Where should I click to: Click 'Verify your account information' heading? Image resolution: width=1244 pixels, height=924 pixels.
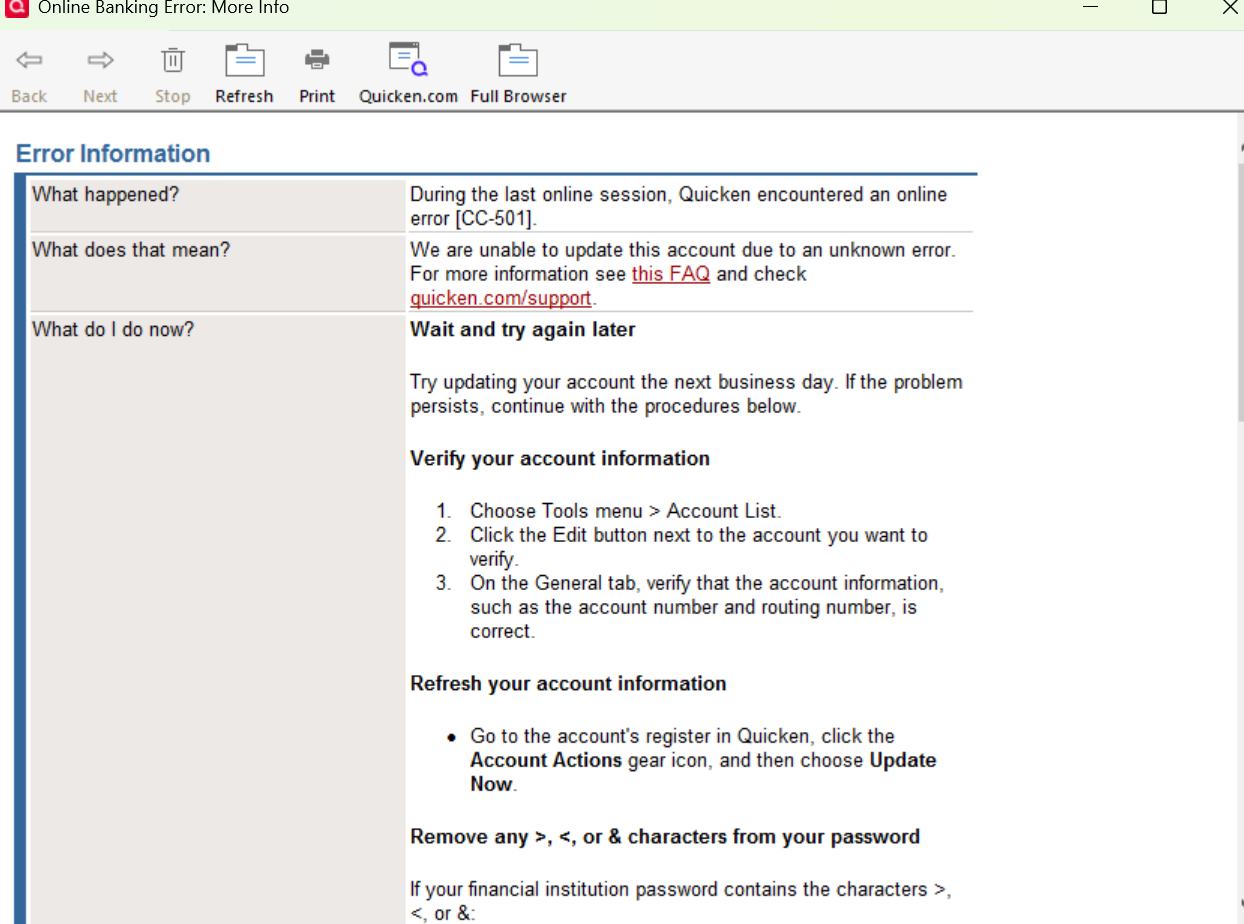560,458
